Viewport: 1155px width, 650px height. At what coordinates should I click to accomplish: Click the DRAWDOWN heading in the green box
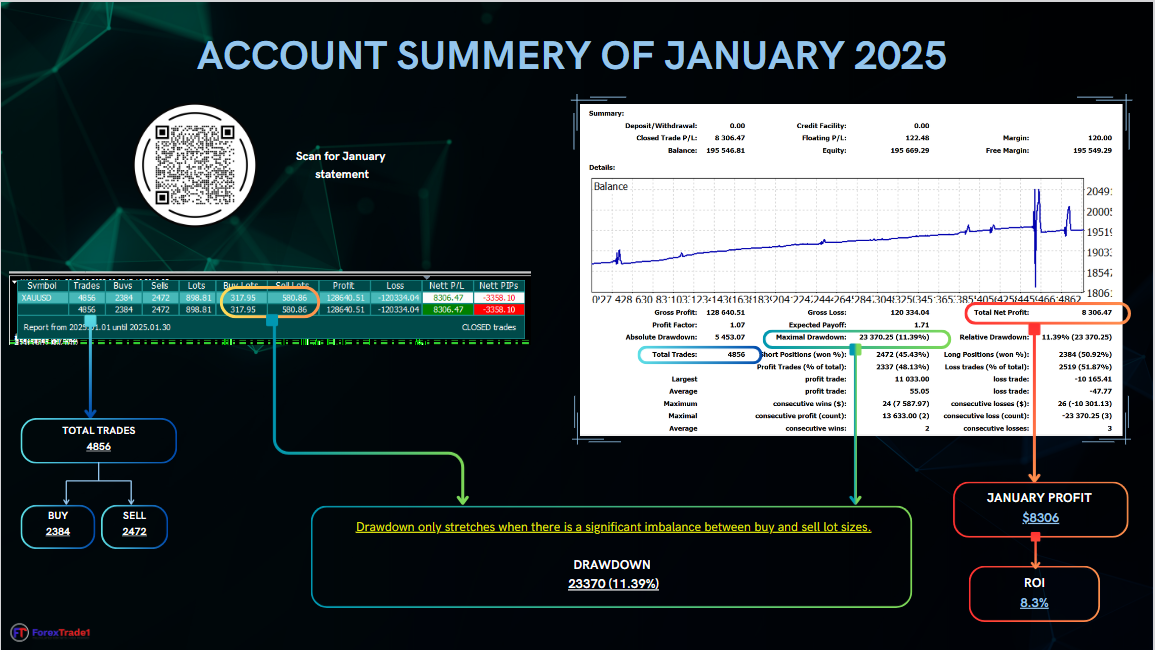(612, 565)
